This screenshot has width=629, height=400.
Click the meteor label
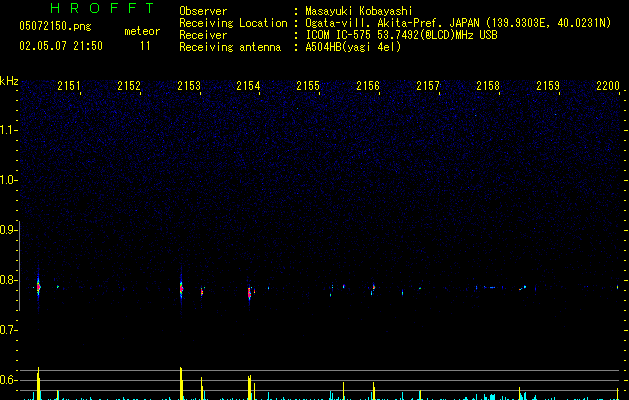(x=142, y=31)
